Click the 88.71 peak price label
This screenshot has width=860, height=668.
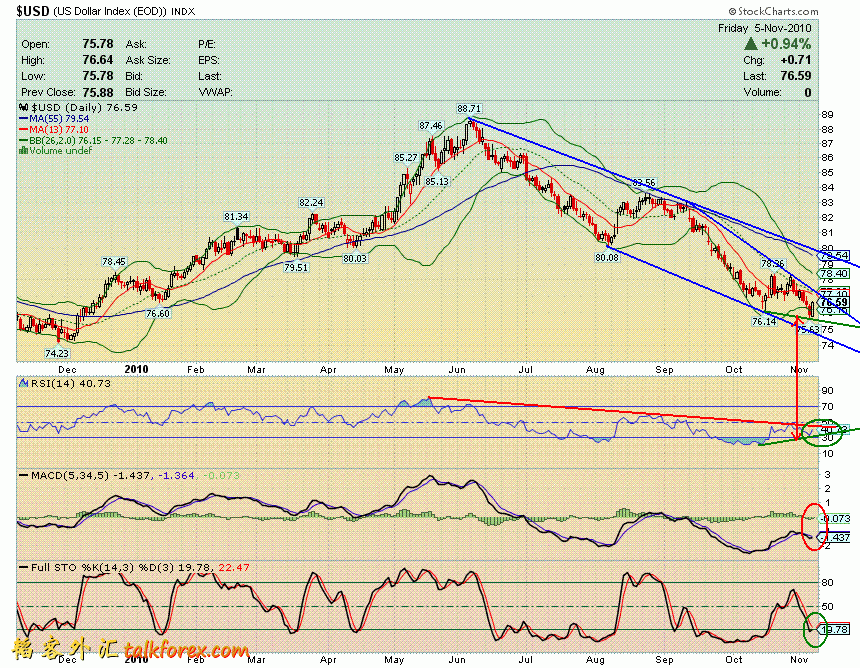pyautogui.click(x=469, y=109)
